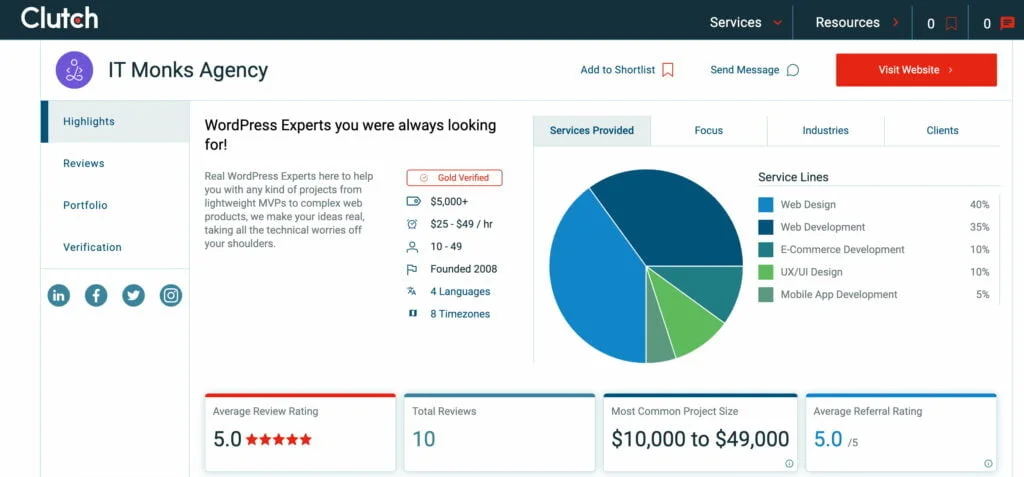Click info icon on Average Referral Rating card
The width and height of the screenshot is (1024, 477).
point(987,463)
